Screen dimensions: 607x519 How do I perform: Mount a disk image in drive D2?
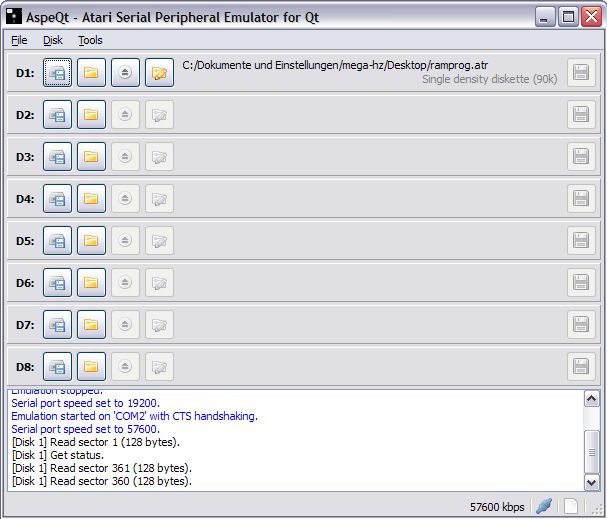pyautogui.click(x=57, y=115)
